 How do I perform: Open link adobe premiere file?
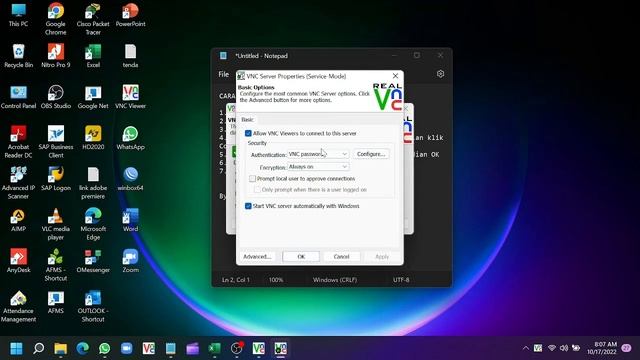point(93,183)
